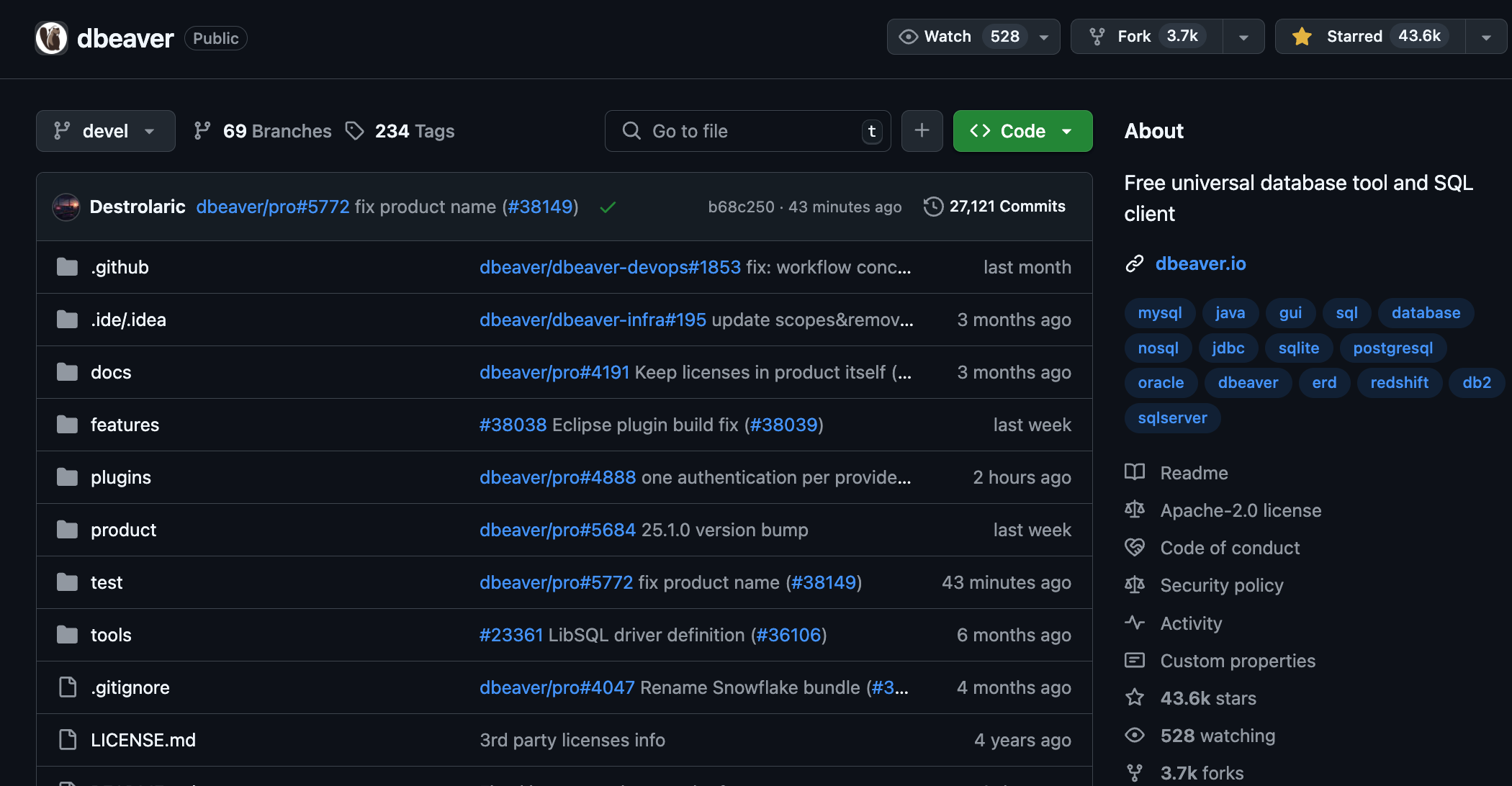Viewport: 1512px width, 786px height.
Task: Click the plugins folder icon
Action: (67, 477)
